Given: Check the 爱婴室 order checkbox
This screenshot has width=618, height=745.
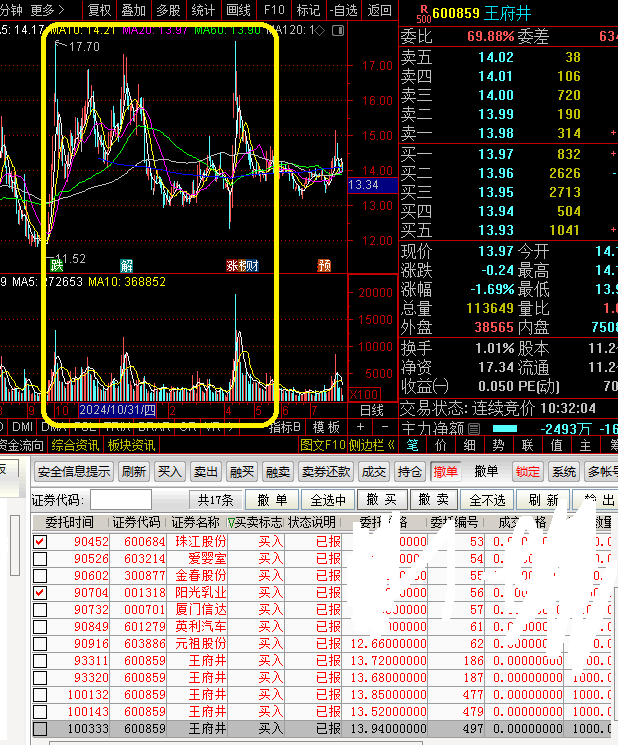Looking at the screenshot, I should [x=40, y=559].
